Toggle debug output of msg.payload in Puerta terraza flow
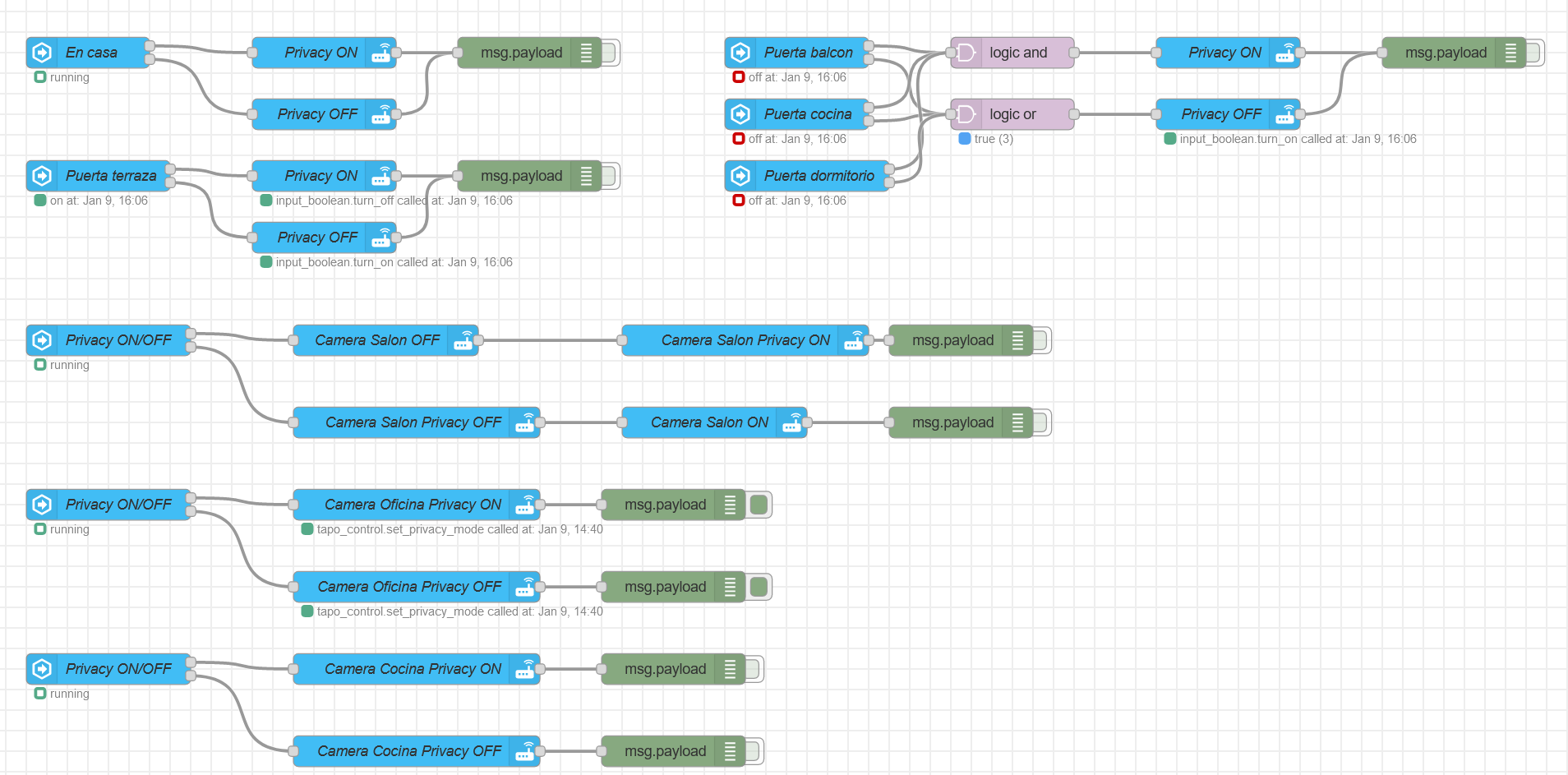Image resolution: width=1568 pixels, height=775 pixels. pos(609,176)
